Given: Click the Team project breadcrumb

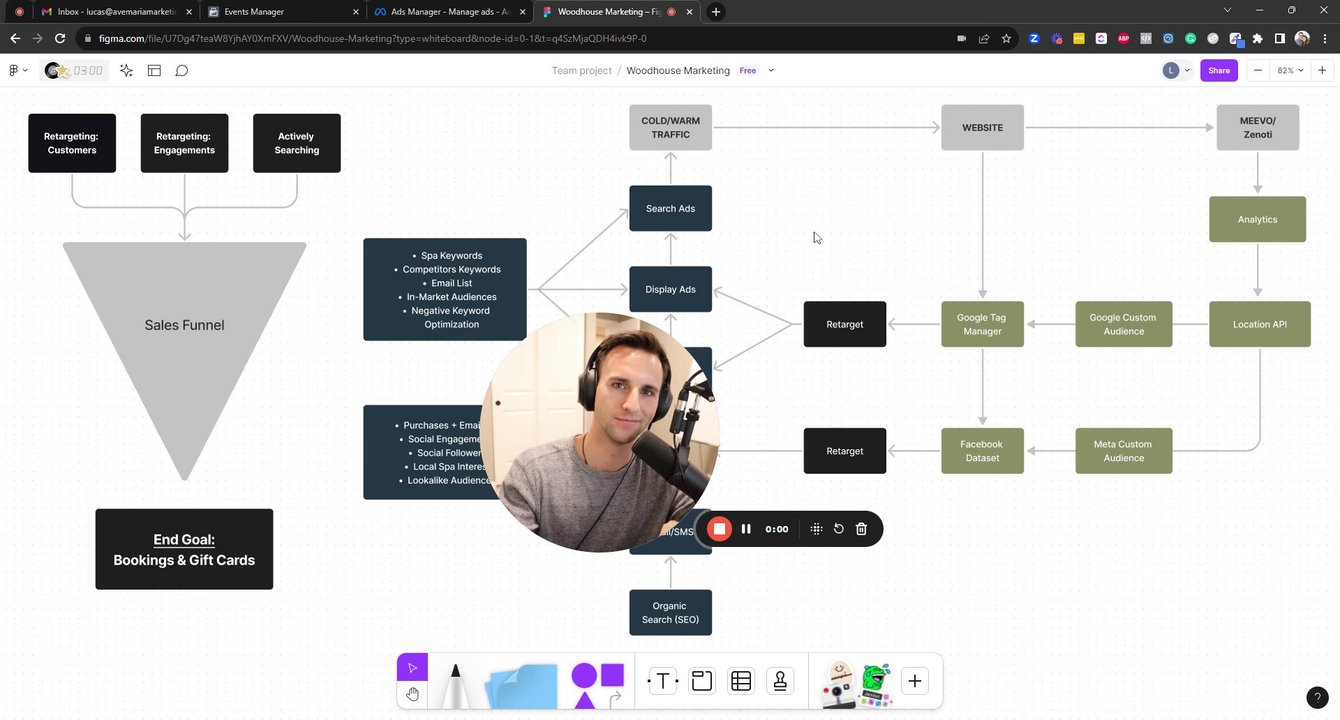Looking at the screenshot, I should point(581,71).
